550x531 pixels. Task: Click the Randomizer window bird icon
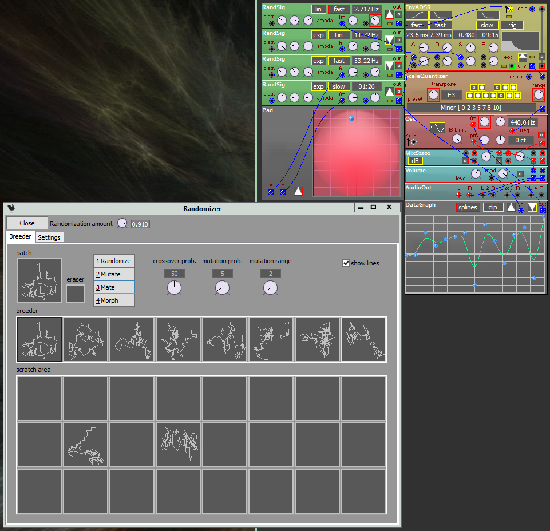point(11,208)
